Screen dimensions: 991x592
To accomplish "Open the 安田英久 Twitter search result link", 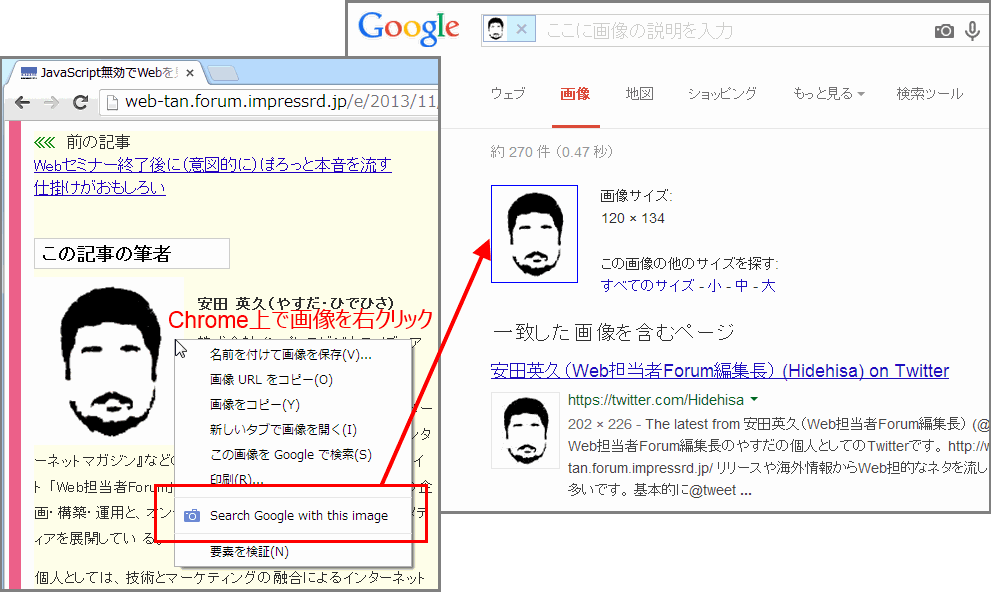I will click(x=719, y=371).
